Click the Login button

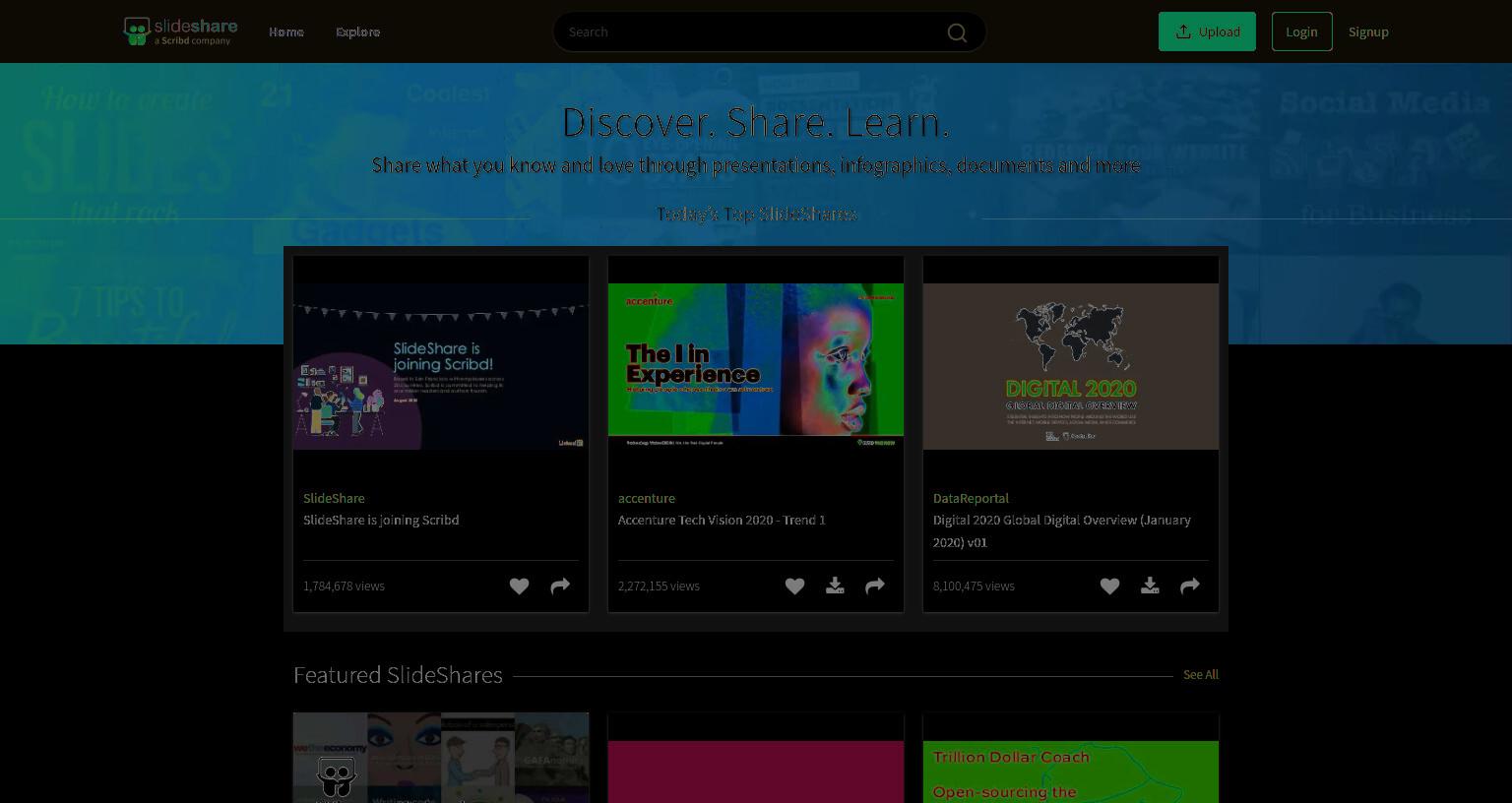click(1301, 31)
